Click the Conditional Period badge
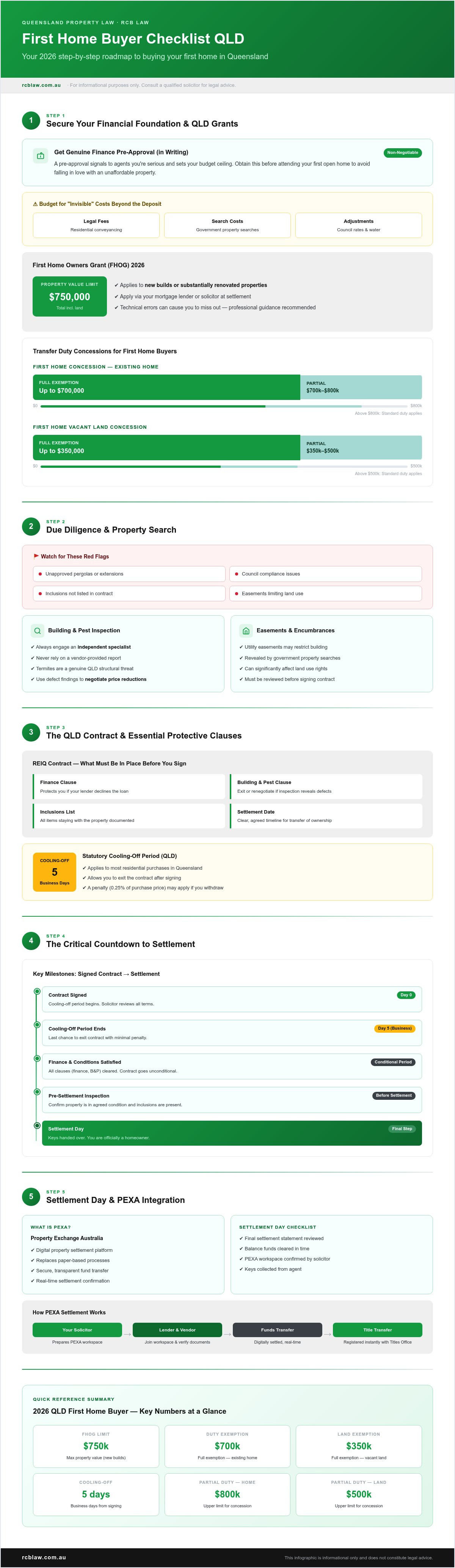The width and height of the screenshot is (455, 1568). (x=393, y=1062)
